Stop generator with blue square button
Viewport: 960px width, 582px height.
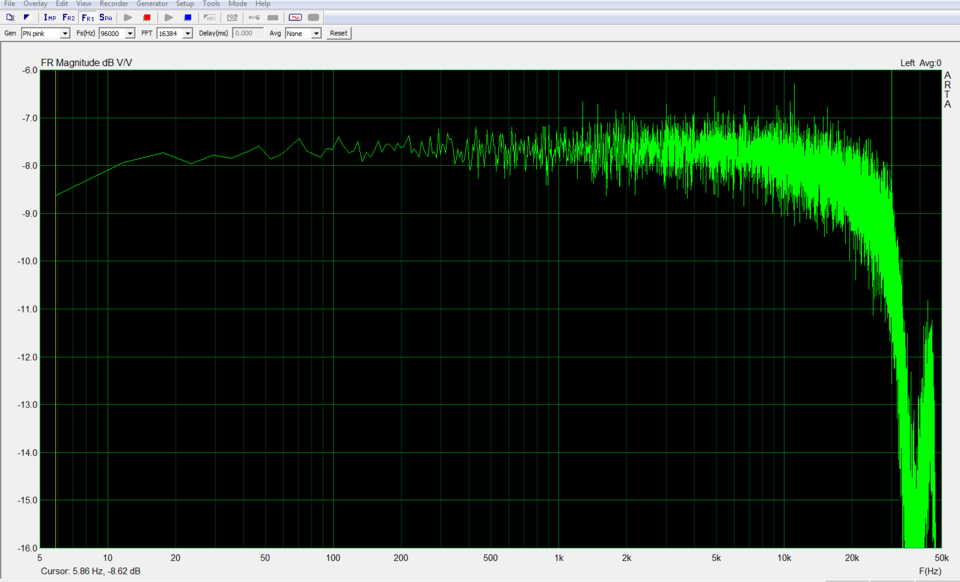point(188,18)
